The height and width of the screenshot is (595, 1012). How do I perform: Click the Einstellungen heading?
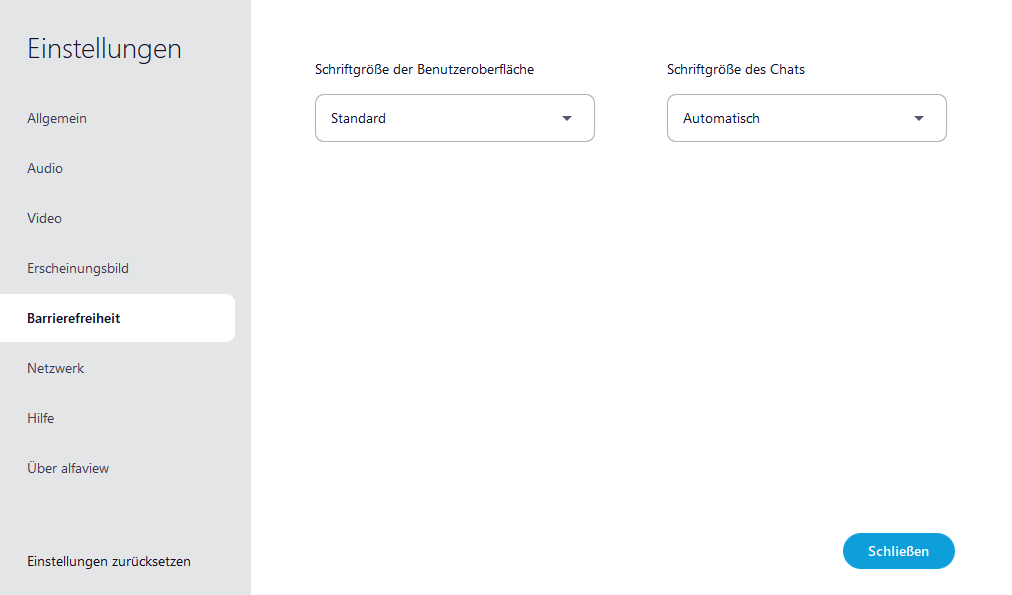[104, 48]
